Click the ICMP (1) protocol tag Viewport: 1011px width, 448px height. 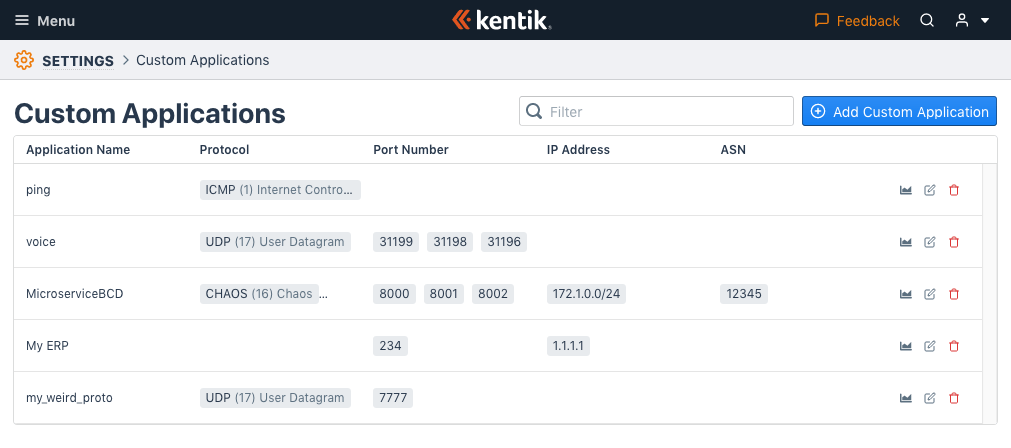tap(280, 190)
